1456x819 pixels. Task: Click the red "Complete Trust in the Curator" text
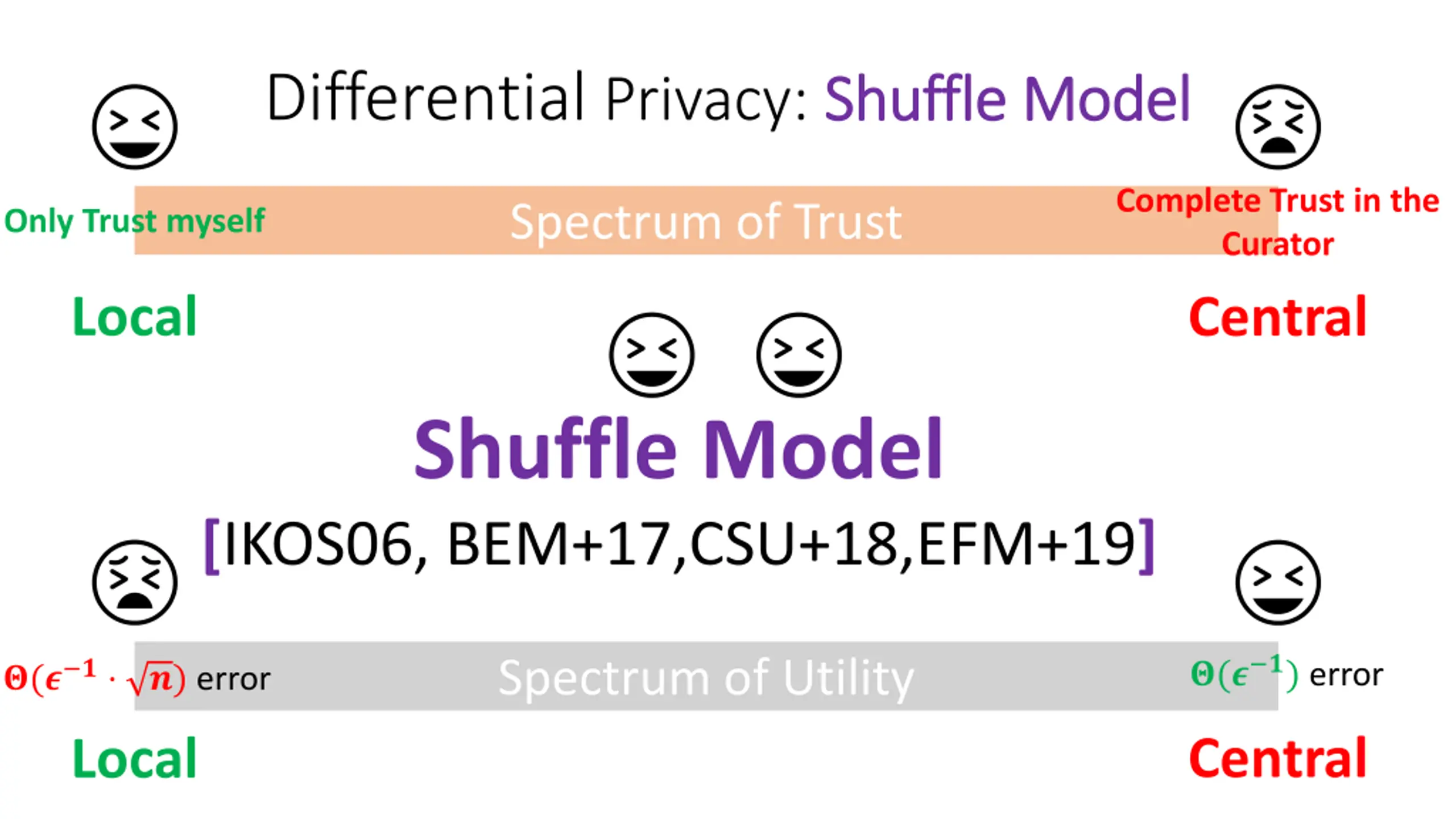(1277, 222)
